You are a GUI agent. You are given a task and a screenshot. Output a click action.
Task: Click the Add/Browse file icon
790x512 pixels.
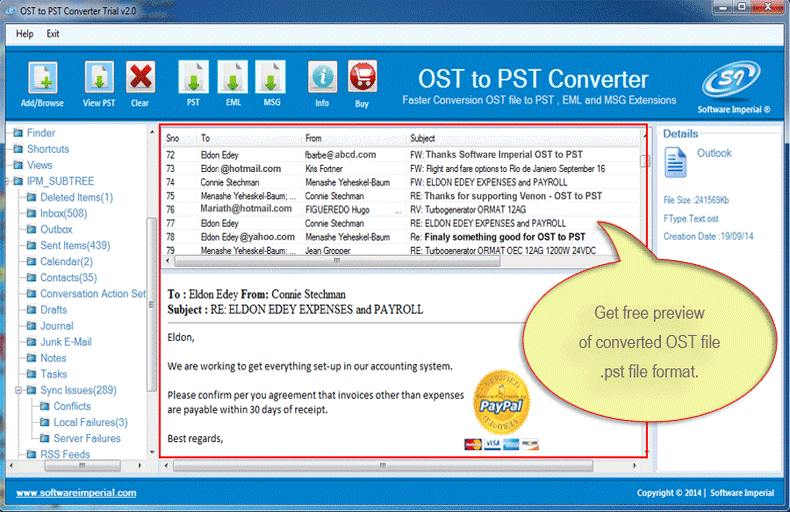click(43, 77)
